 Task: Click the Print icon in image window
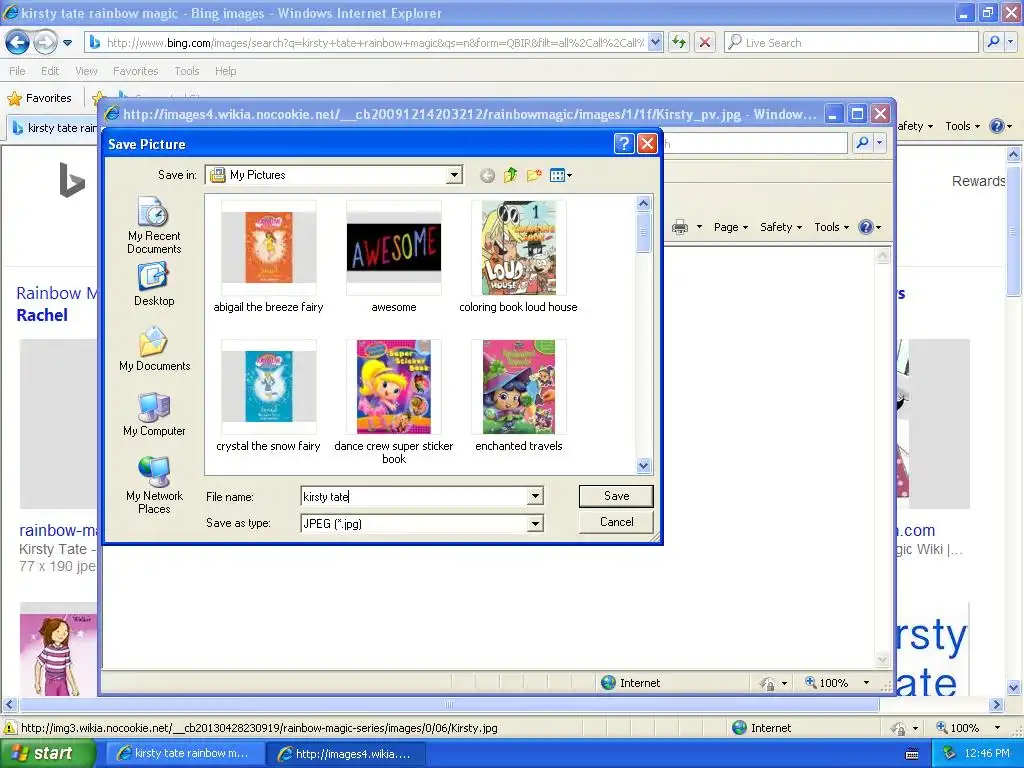[680, 227]
